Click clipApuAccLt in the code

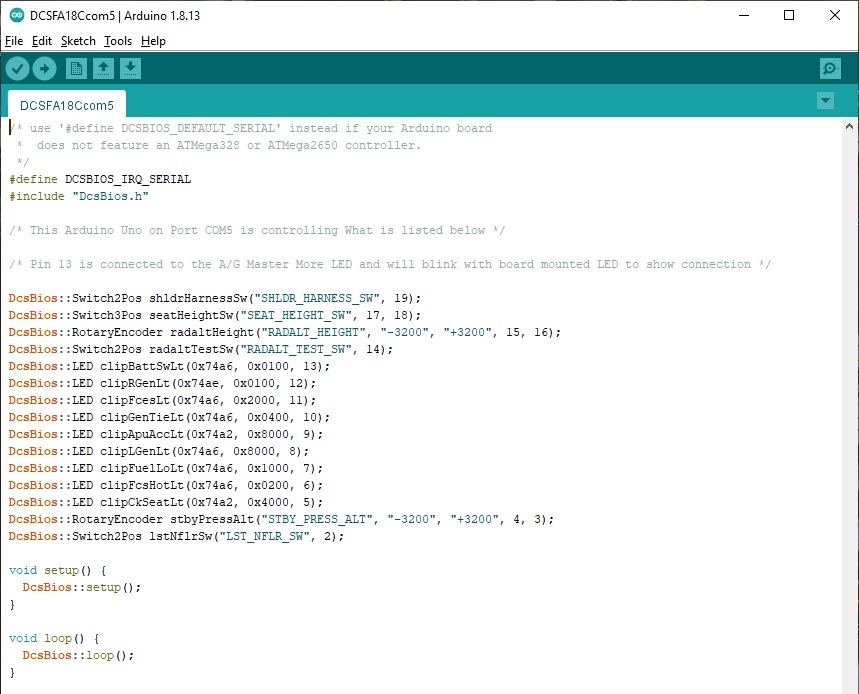pyautogui.click(x=142, y=434)
